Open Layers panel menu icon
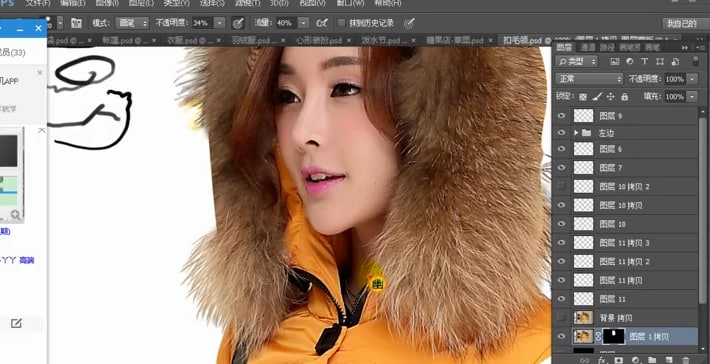This screenshot has height=364, width=710. pos(700,48)
